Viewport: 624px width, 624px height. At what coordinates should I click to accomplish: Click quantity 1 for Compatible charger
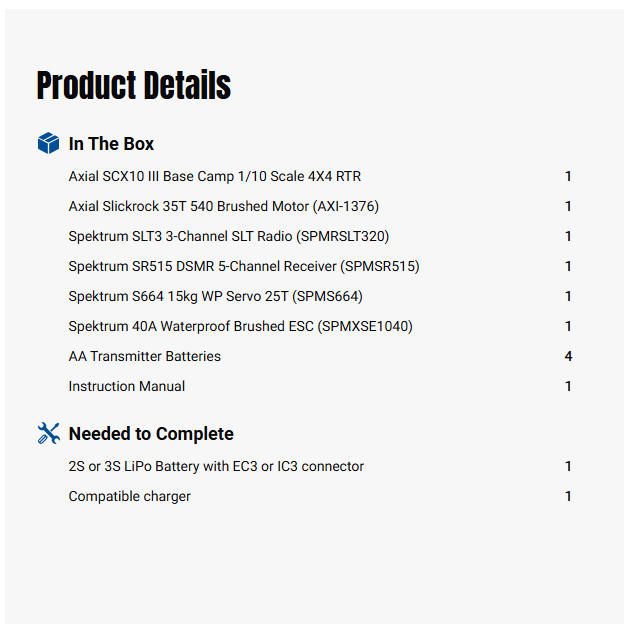point(568,497)
